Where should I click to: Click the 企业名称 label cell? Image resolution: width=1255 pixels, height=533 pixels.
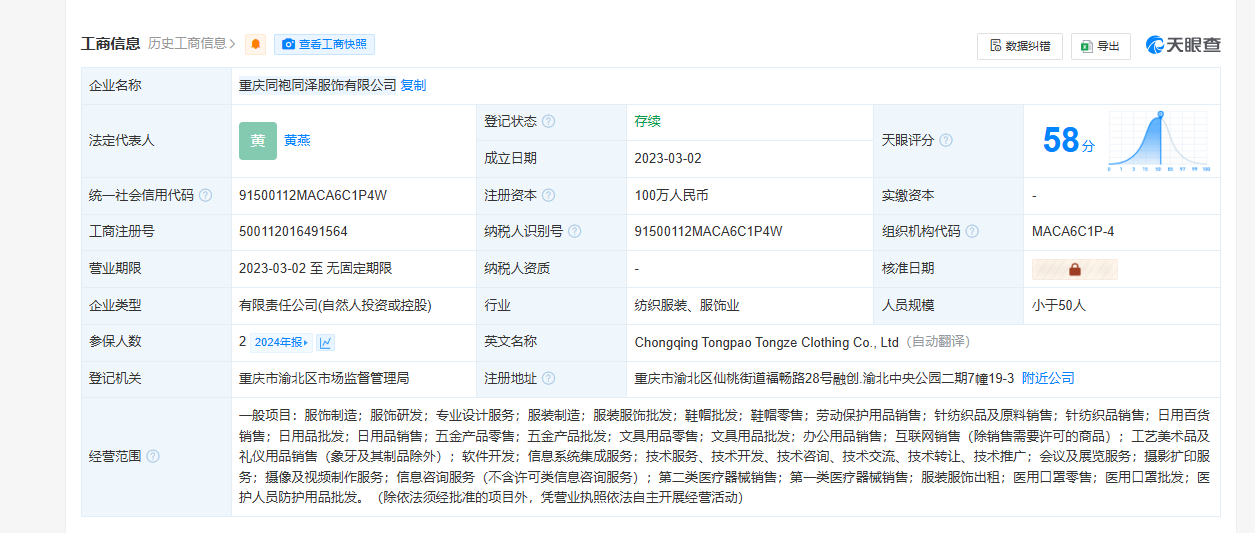coord(156,85)
